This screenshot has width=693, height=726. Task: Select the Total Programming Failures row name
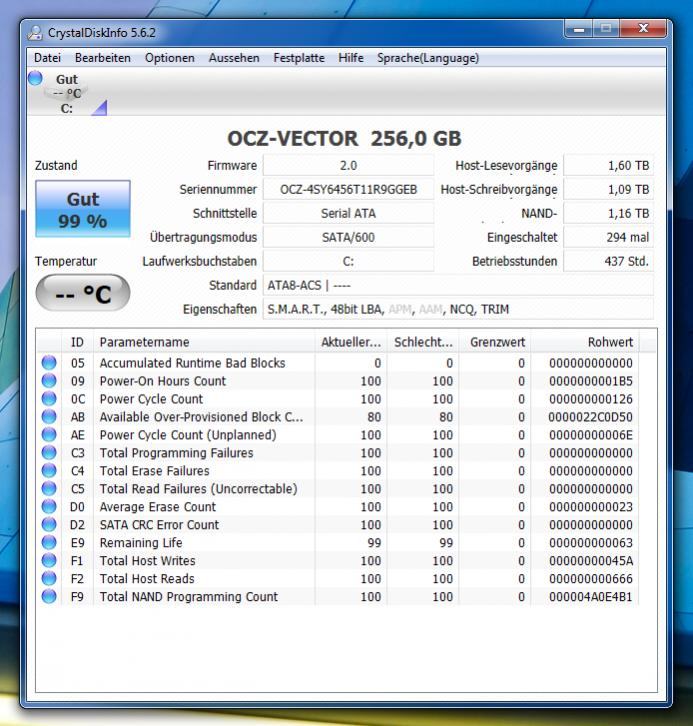pos(176,453)
